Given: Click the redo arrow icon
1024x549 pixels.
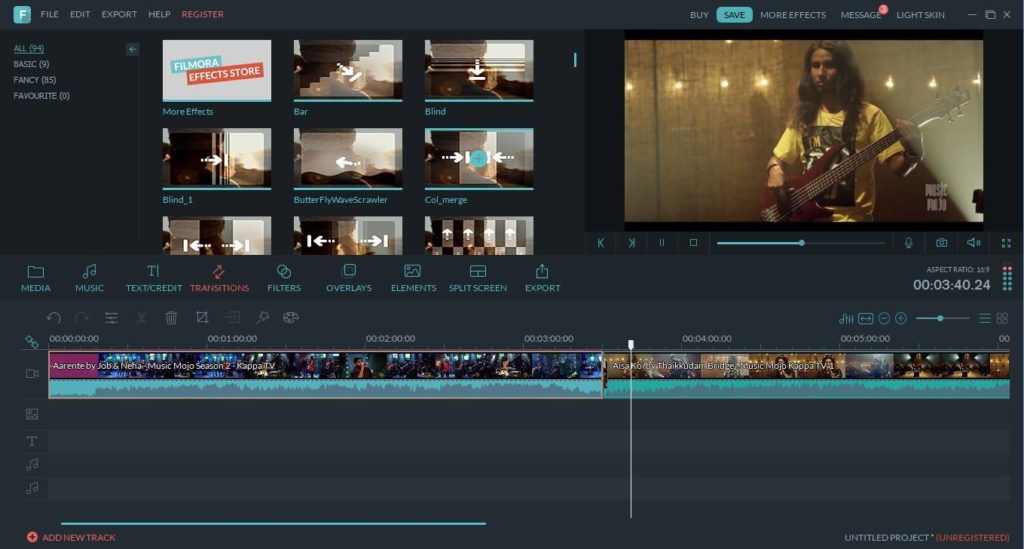Looking at the screenshot, I should coord(82,317).
